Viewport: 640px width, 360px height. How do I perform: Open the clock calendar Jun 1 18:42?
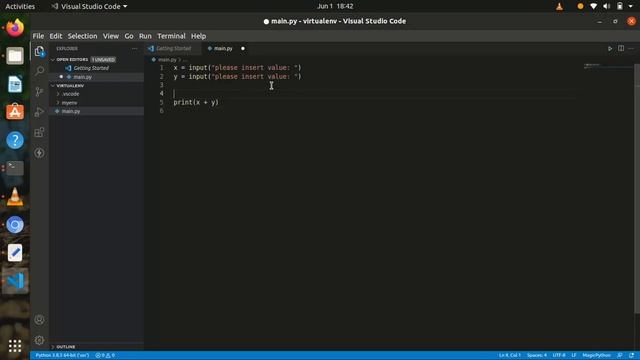click(x=335, y=6)
